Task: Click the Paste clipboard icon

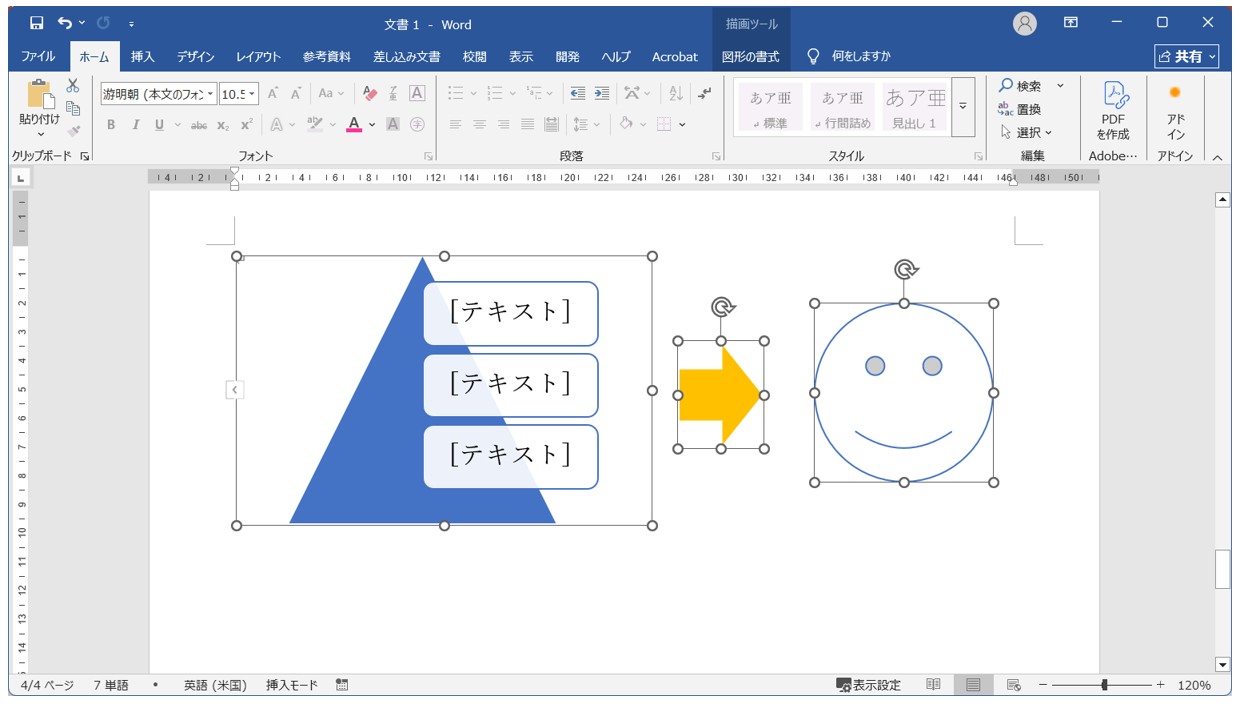Action: click(x=40, y=94)
